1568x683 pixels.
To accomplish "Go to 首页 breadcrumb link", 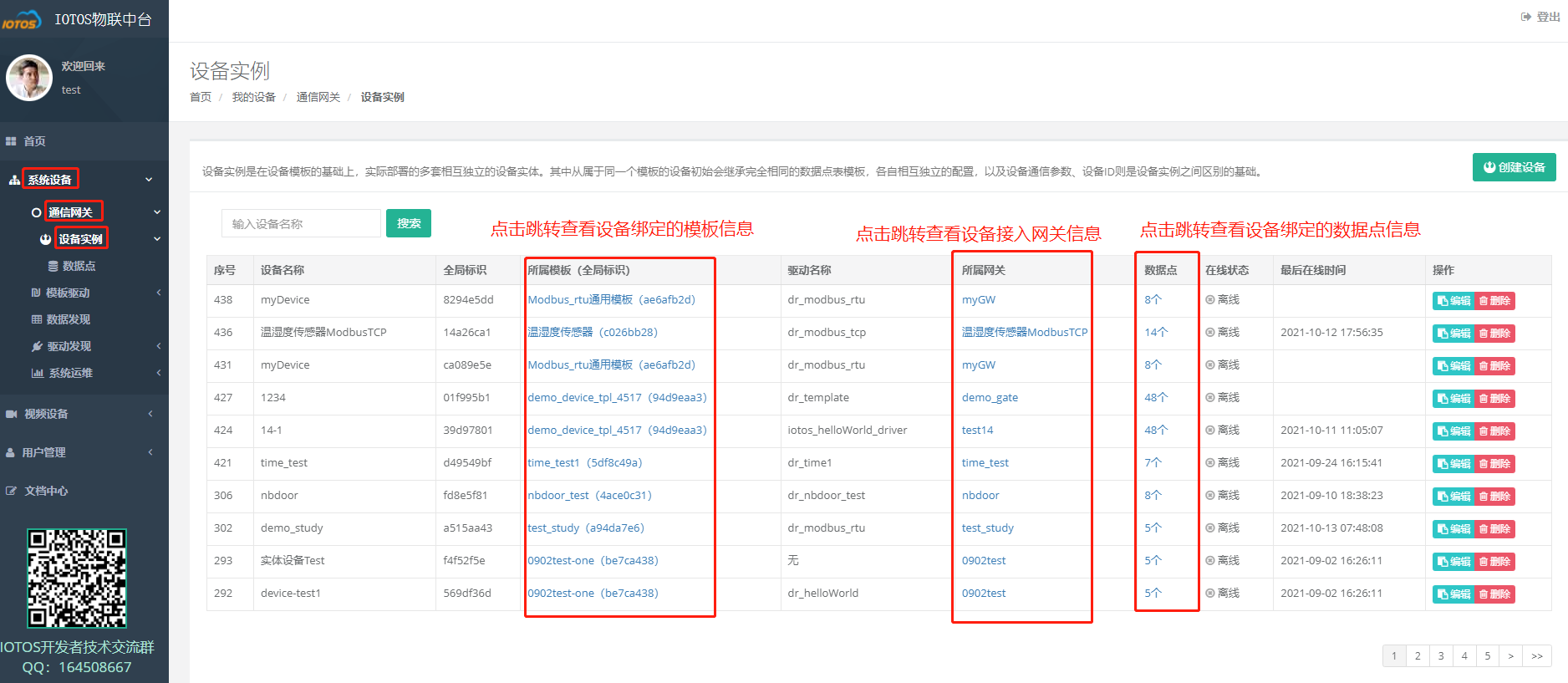I will 201,97.
